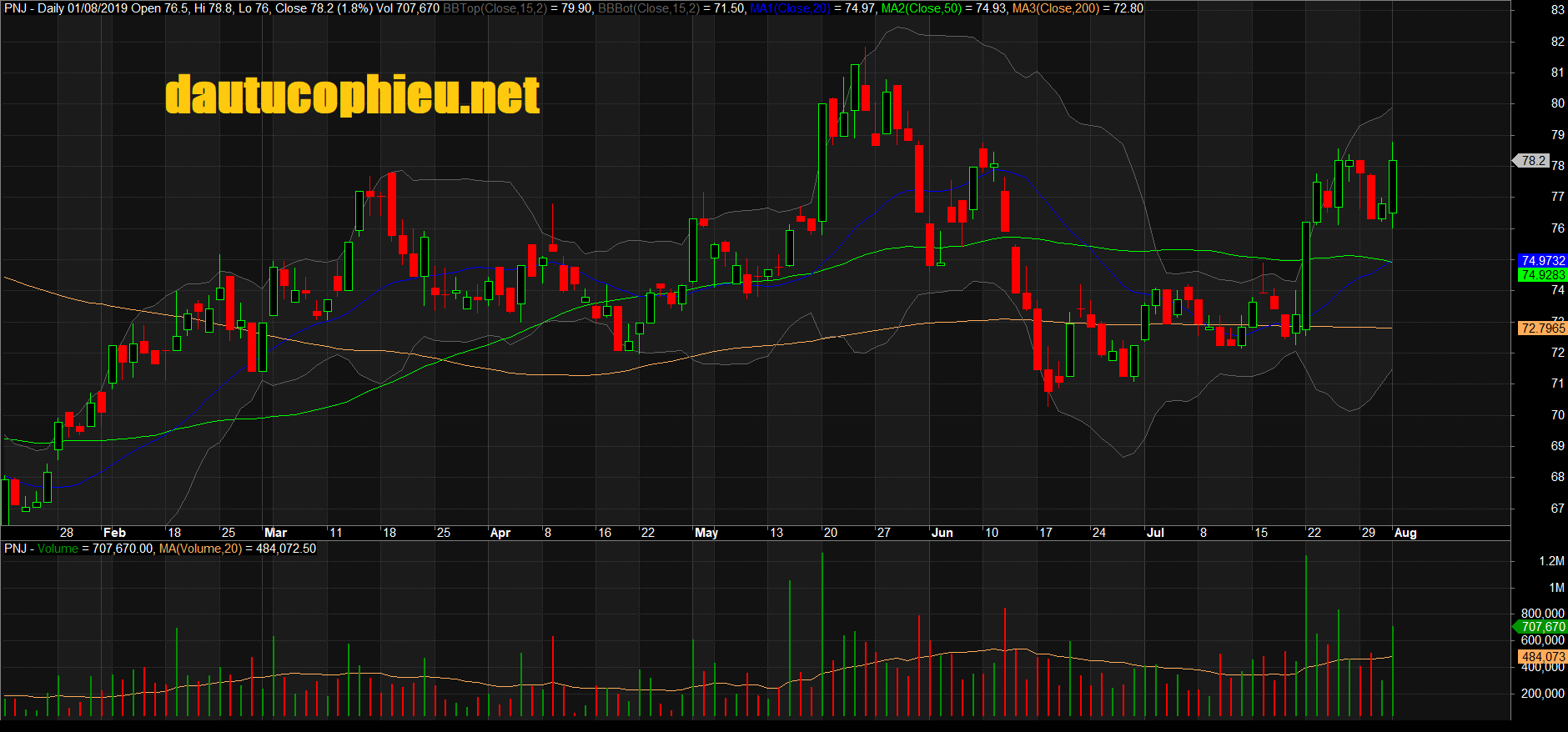This screenshot has height=732, width=1568.
Task: Click the MA1(Close,20) = 74.97 indicator label
Action: [812, 8]
